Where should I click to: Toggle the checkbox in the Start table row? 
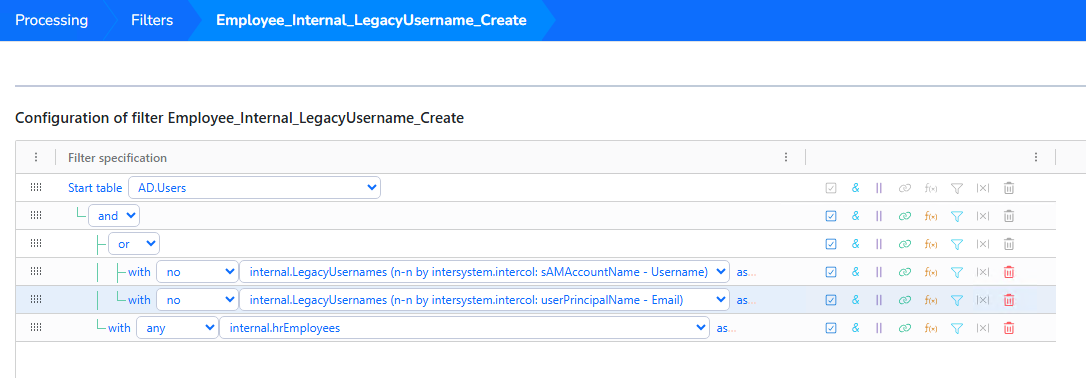click(831, 188)
